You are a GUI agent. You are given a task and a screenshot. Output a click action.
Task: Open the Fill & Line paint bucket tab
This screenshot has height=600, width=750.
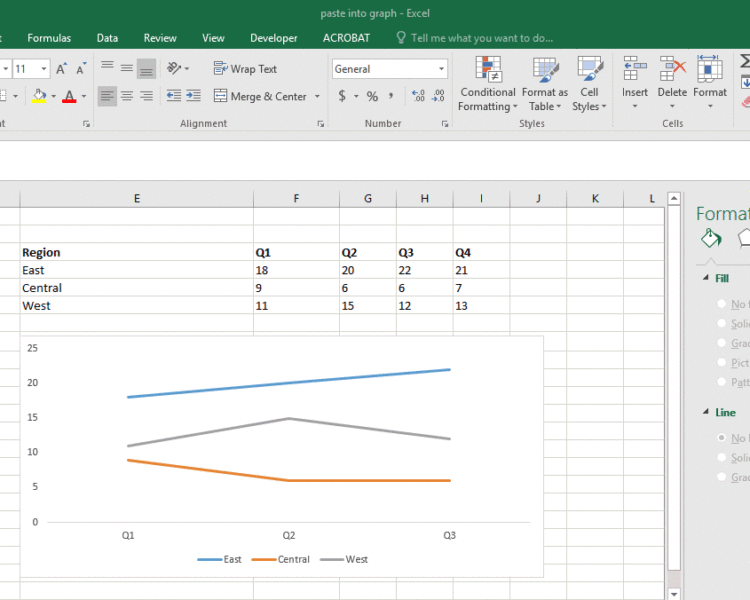710,238
